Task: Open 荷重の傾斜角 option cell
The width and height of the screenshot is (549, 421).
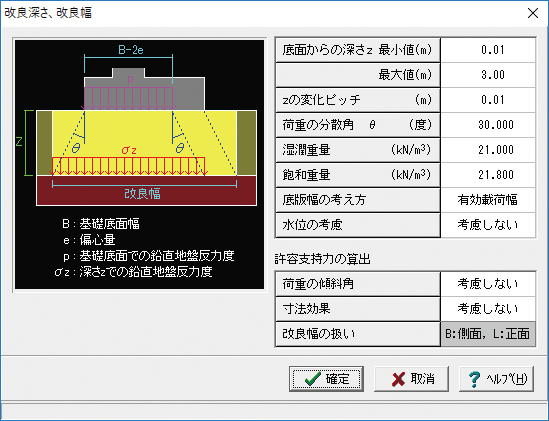Action: pyautogui.click(x=488, y=284)
